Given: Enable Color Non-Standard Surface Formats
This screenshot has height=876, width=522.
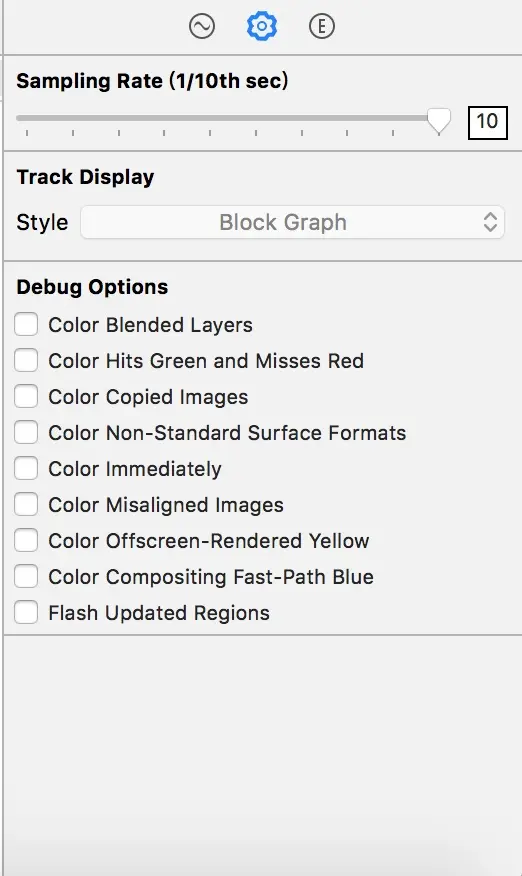Looking at the screenshot, I should pos(26,432).
